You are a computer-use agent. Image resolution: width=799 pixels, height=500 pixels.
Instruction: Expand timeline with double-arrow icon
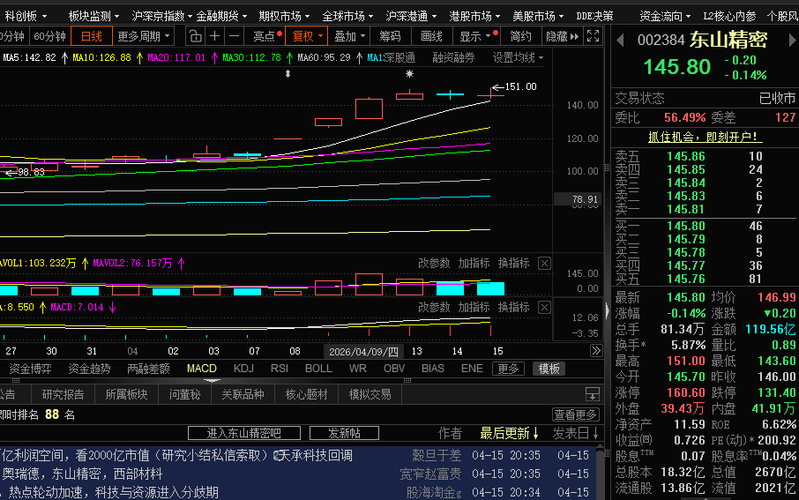(596, 351)
